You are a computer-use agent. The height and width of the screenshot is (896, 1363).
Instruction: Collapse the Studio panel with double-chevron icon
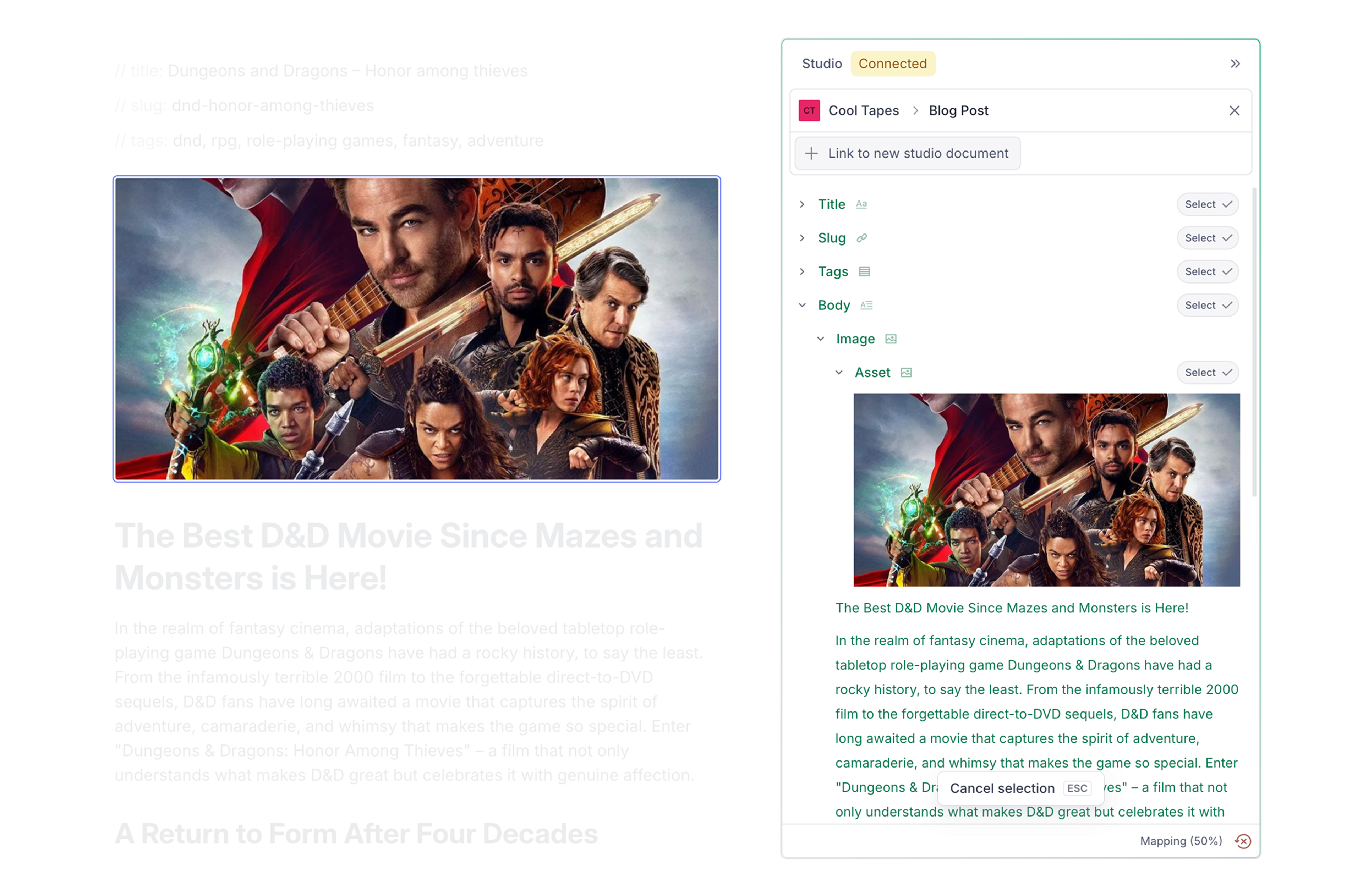(1235, 64)
